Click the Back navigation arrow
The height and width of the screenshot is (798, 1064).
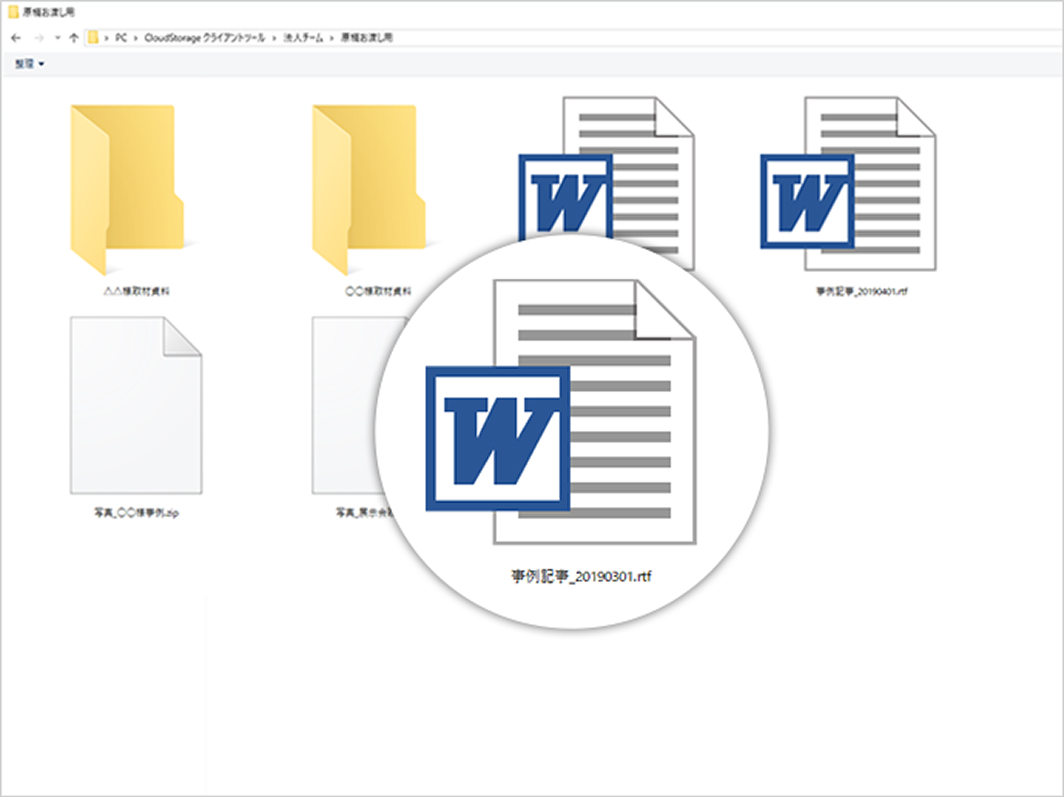coord(16,38)
